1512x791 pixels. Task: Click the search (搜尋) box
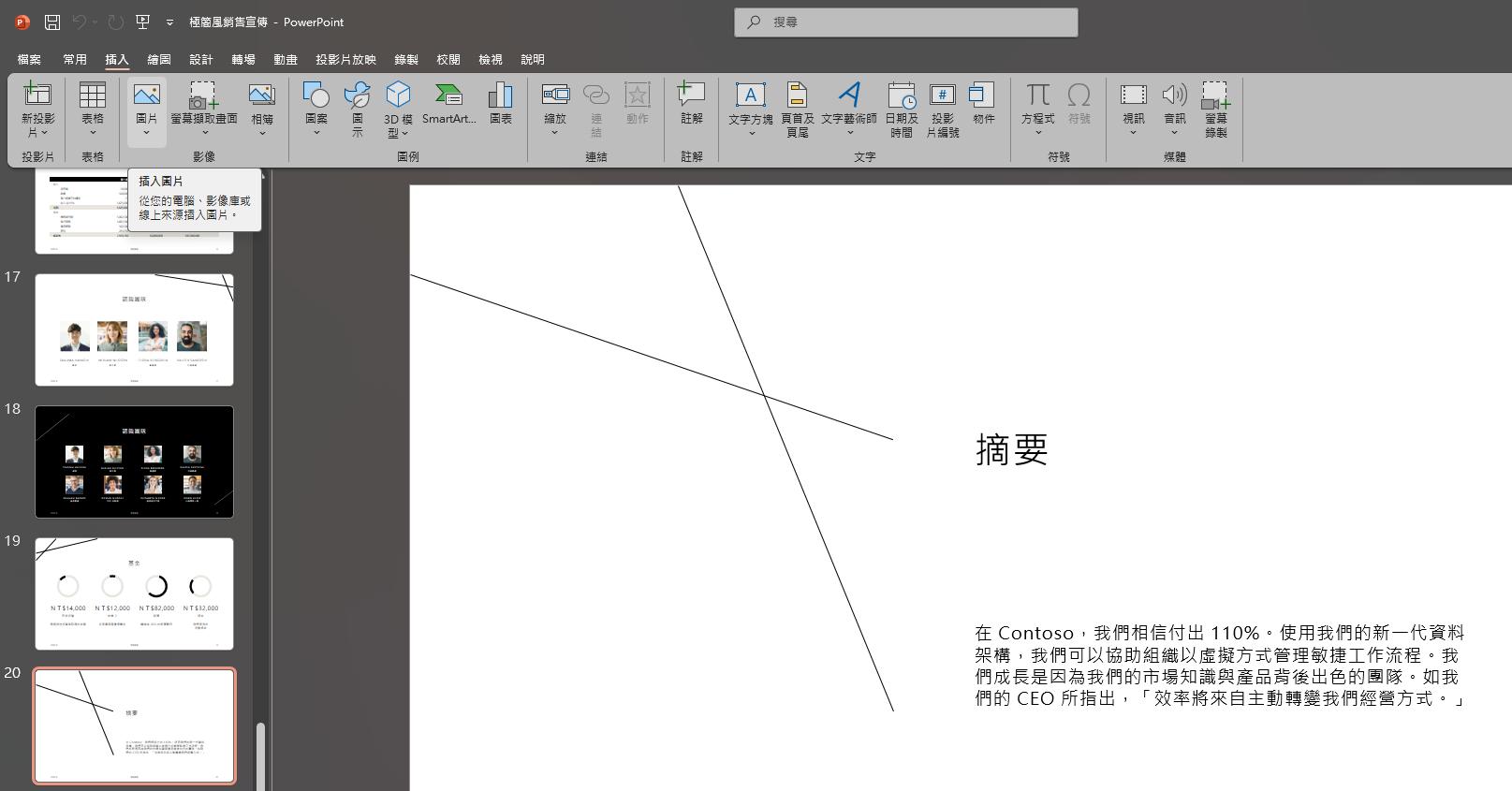[x=906, y=22]
